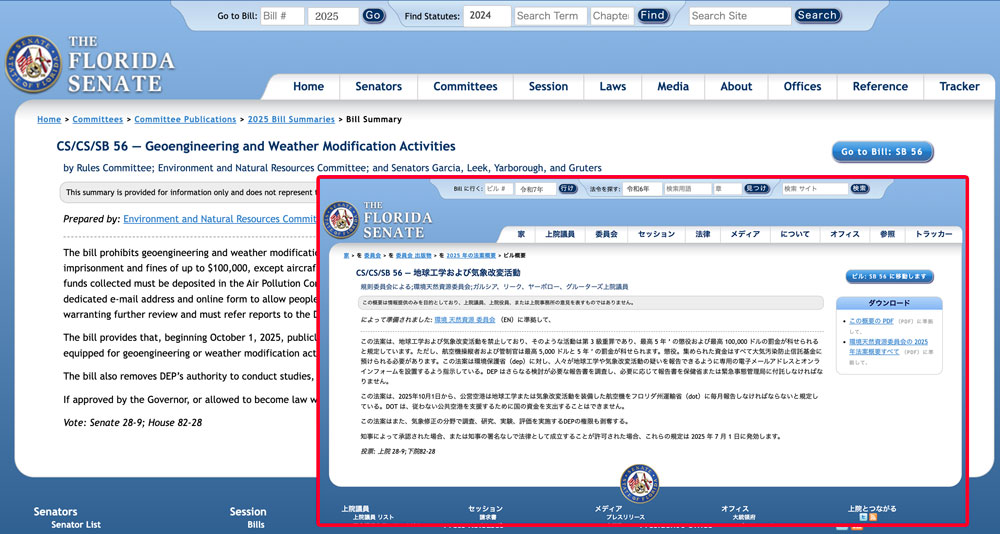Click the Find button for statutes search
The height and width of the screenshot is (534, 1000).
coord(652,16)
